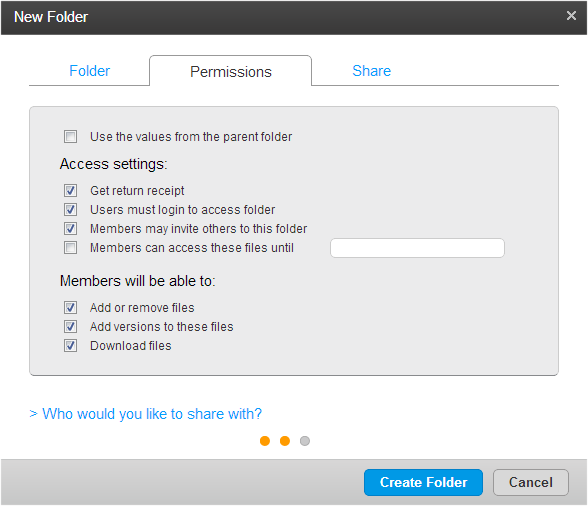Uncheck Add or remove files

[x=70, y=308]
